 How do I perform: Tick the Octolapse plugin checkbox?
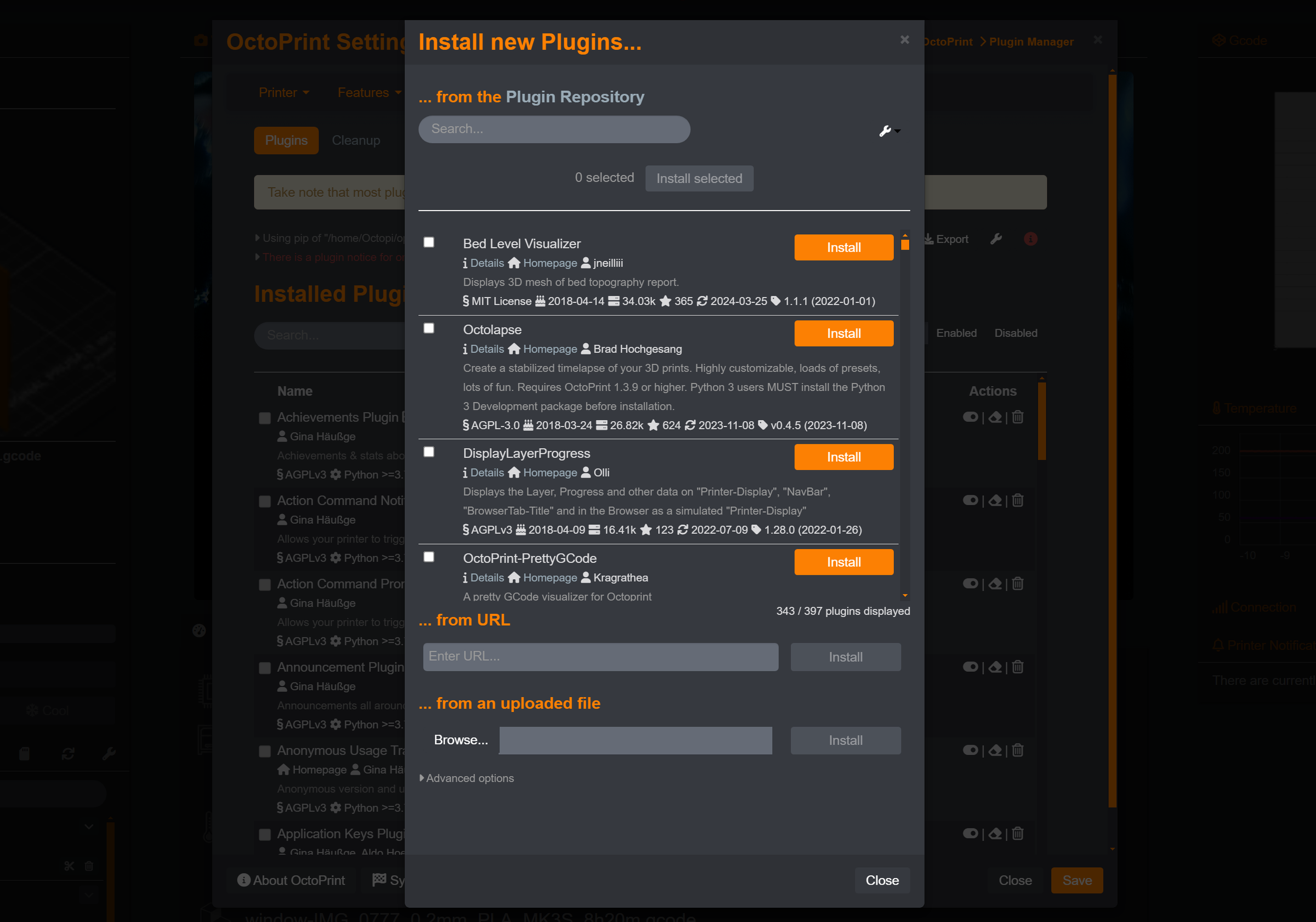coord(429,328)
